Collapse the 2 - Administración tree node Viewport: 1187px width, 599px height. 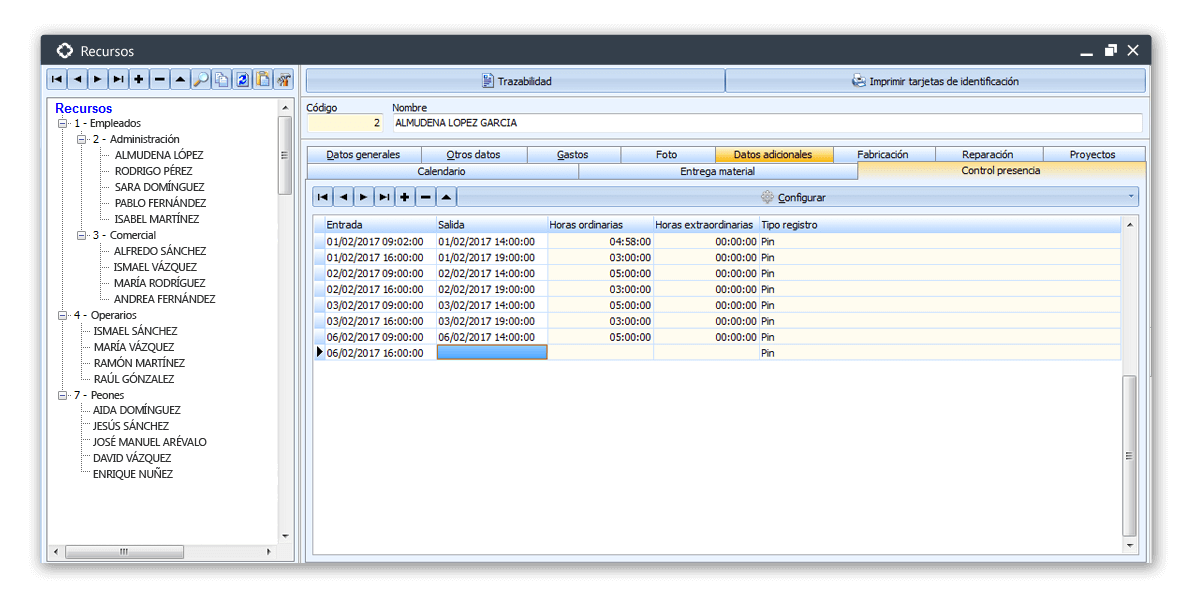82,140
